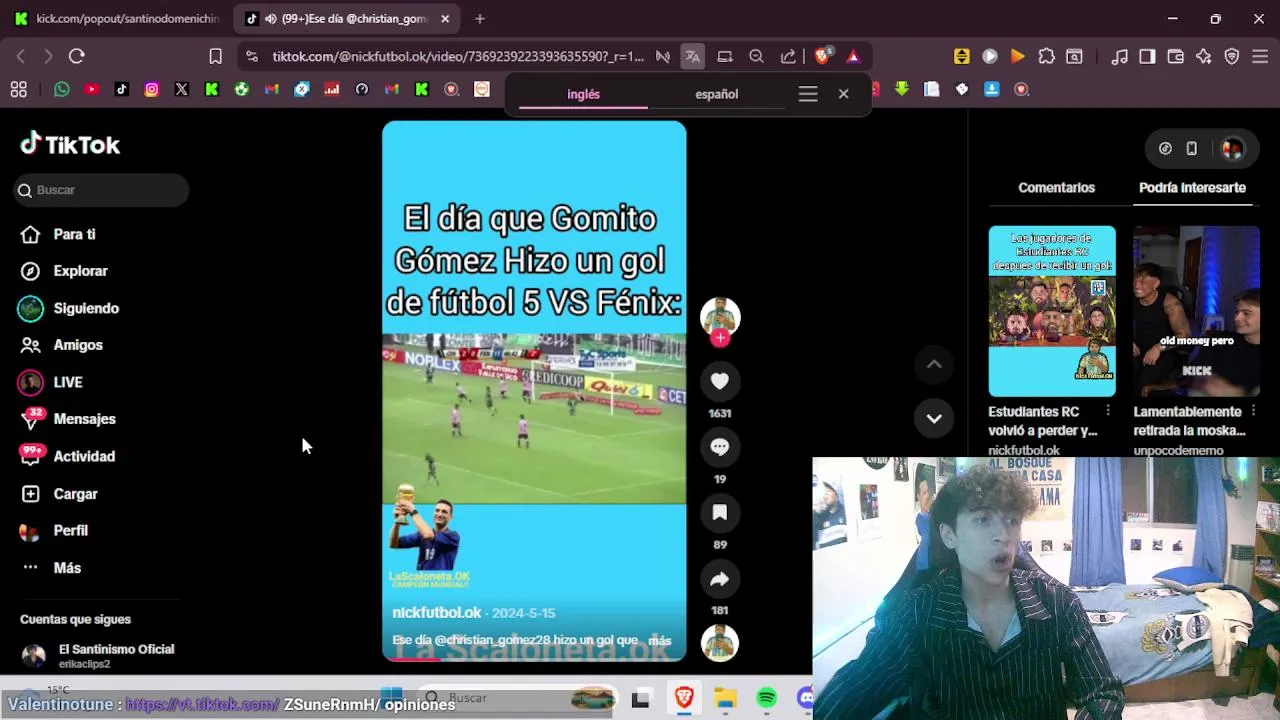Open the comments bubble showing 19
Screen dimensions: 1280x720
click(x=720, y=447)
